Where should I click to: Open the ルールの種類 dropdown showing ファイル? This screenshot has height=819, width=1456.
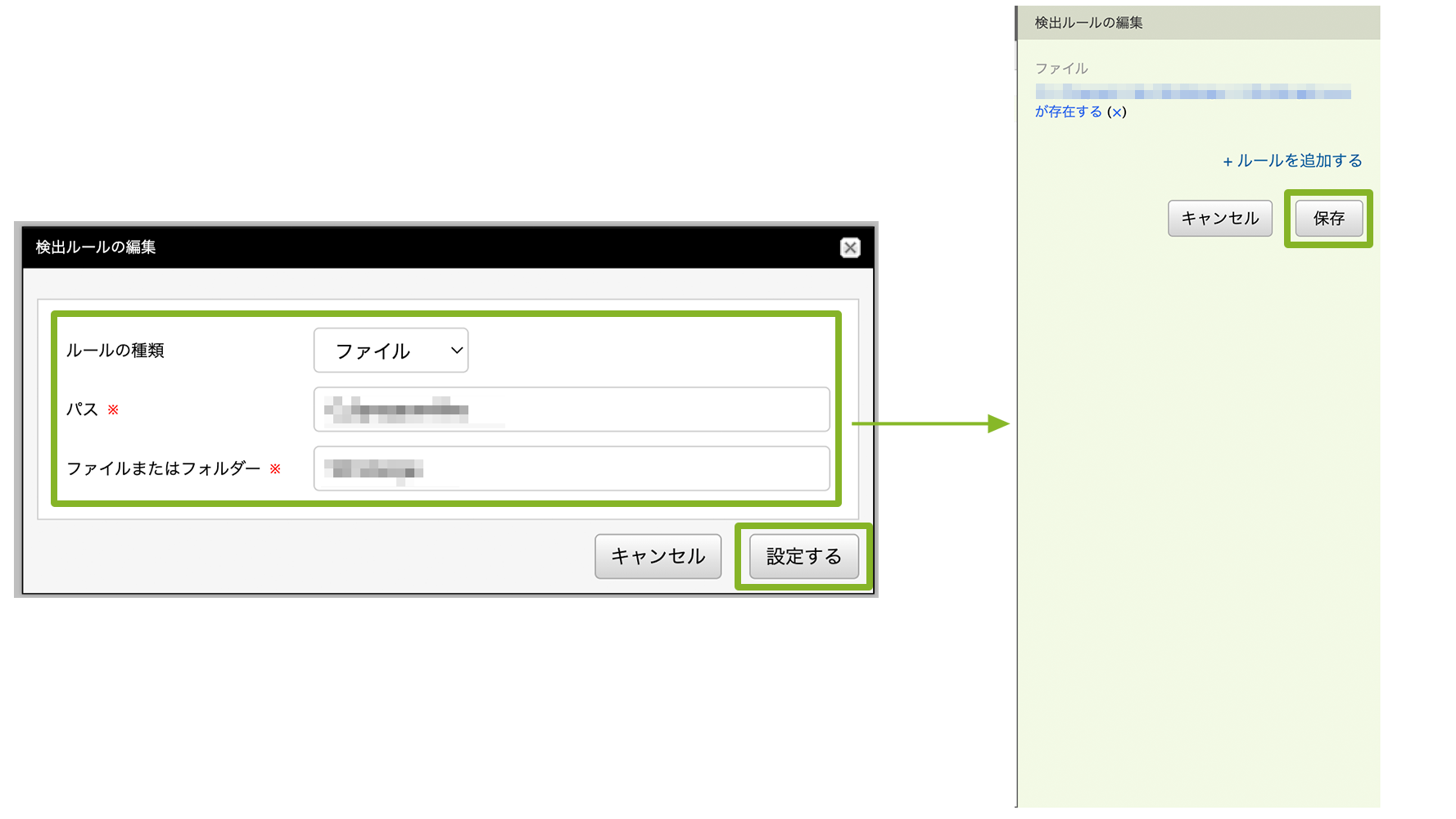click(391, 351)
